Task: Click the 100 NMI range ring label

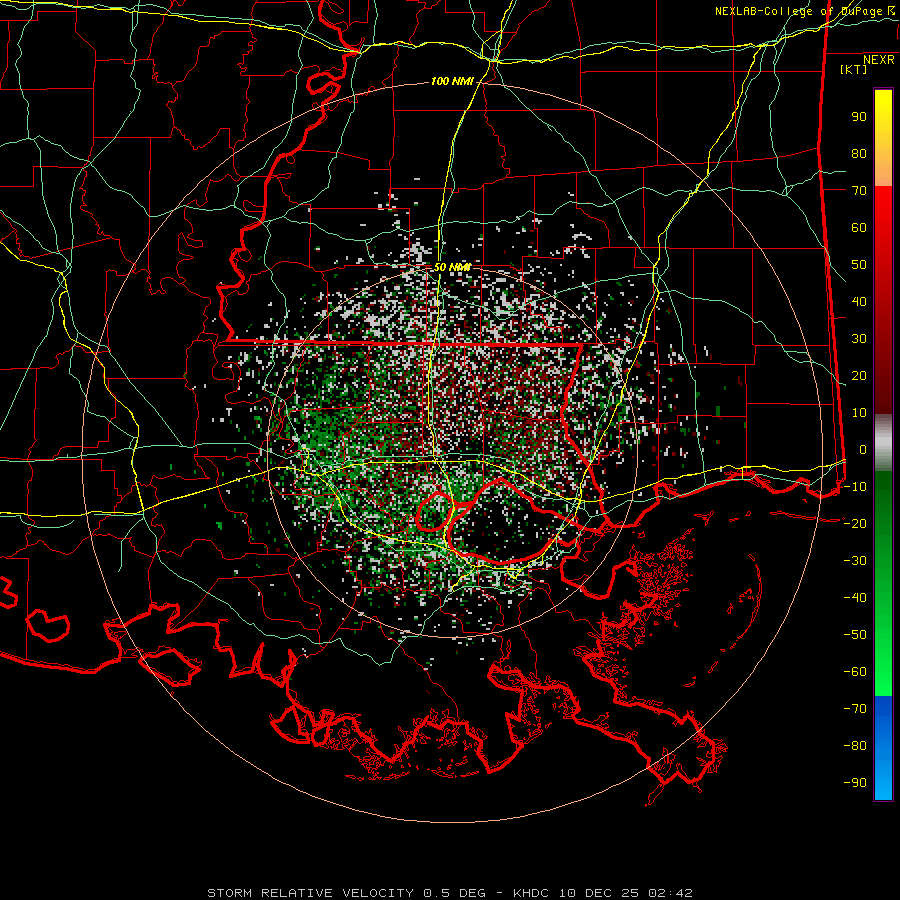Action: point(452,82)
